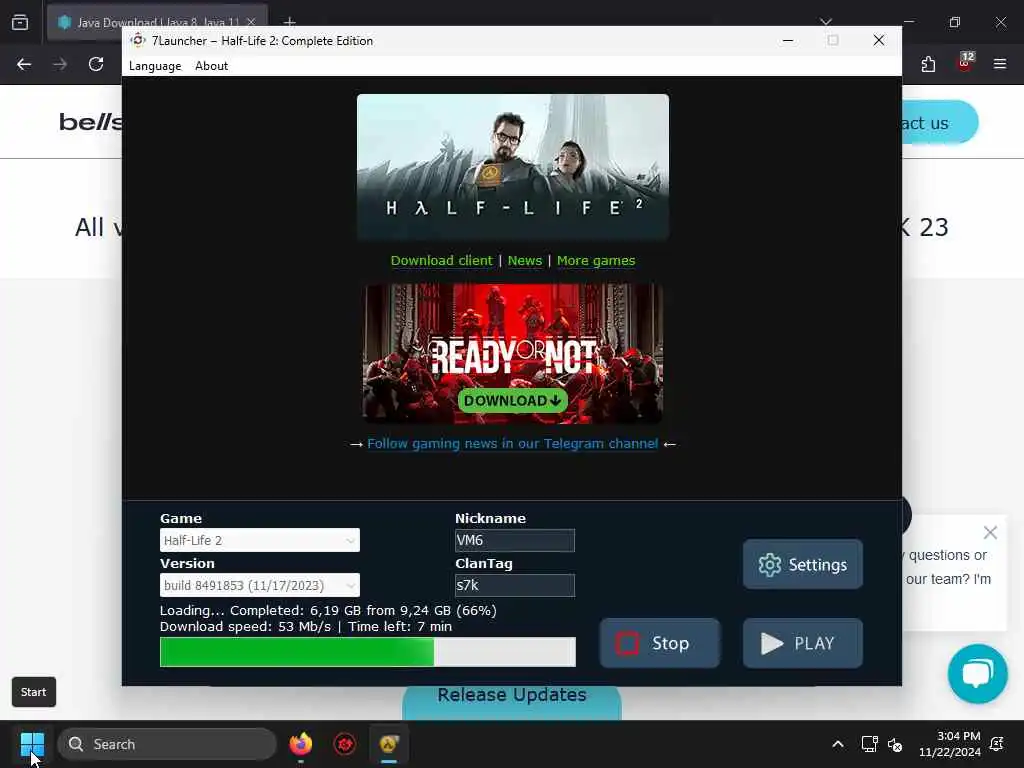Screen dimensions: 1024x768
Task: Close the 7Launcher window
Action: pos(879,40)
